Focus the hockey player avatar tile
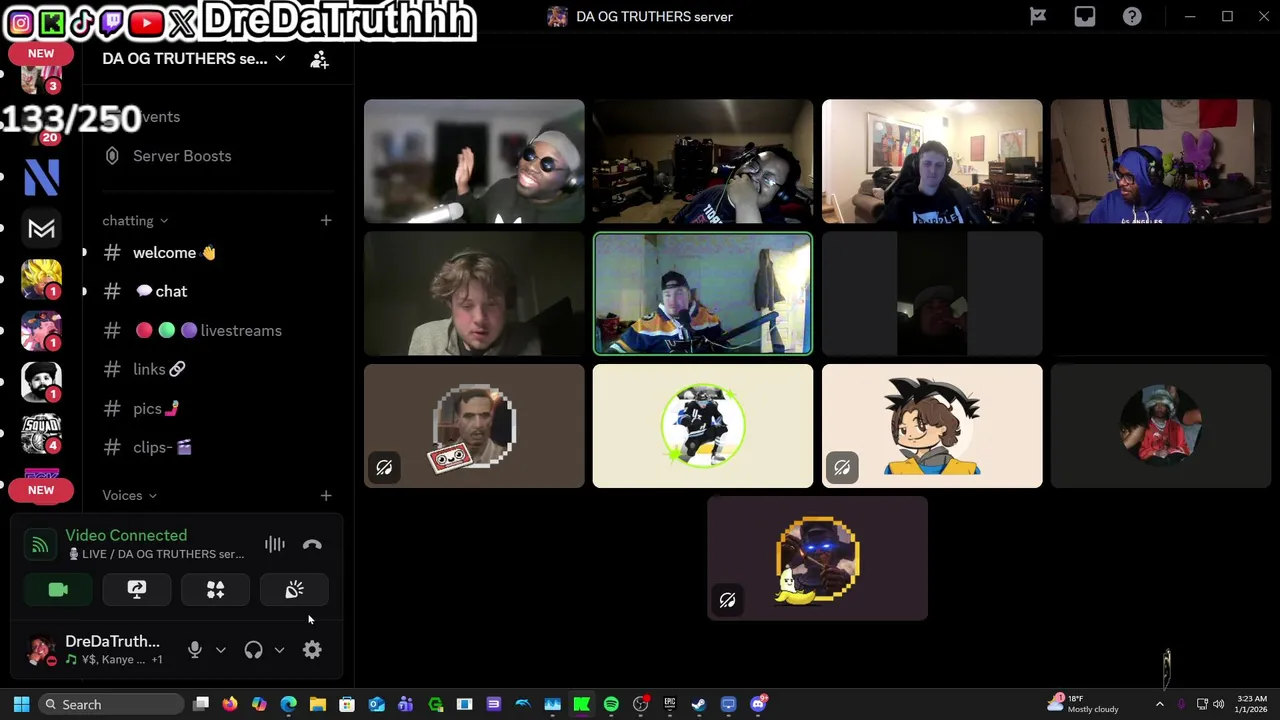 point(703,426)
